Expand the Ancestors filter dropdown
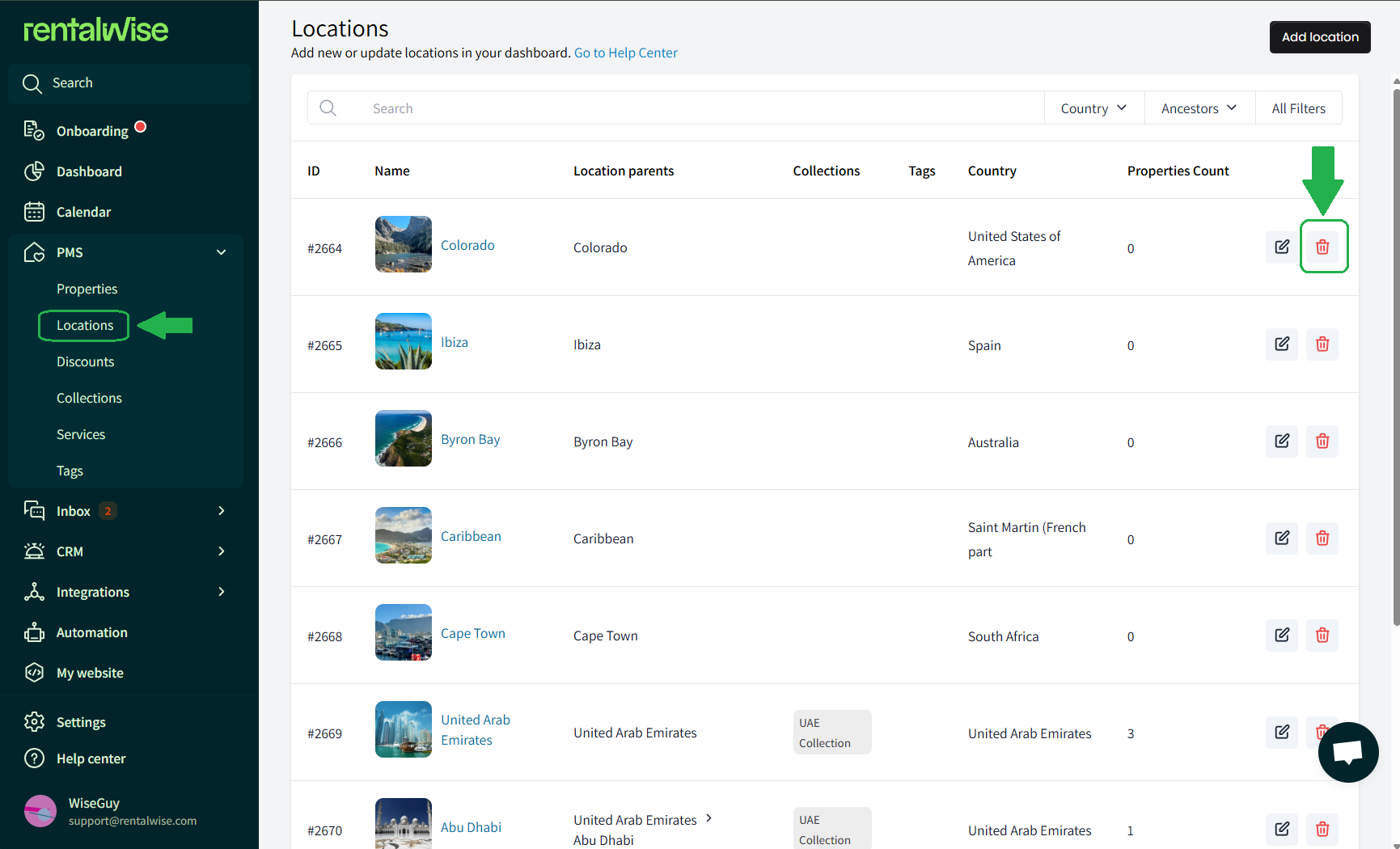Screen dimensions: 1400x849 pos(1199,108)
